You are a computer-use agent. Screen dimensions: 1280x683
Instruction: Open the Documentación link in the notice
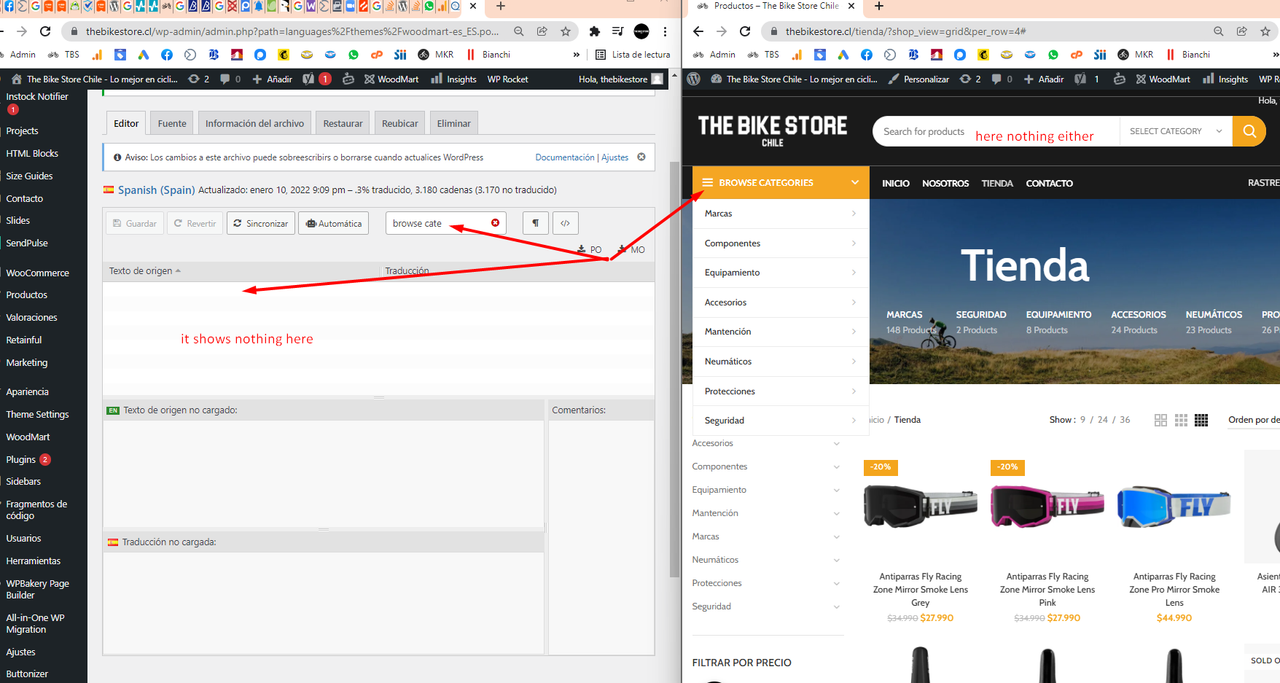pyautogui.click(x=565, y=157)
